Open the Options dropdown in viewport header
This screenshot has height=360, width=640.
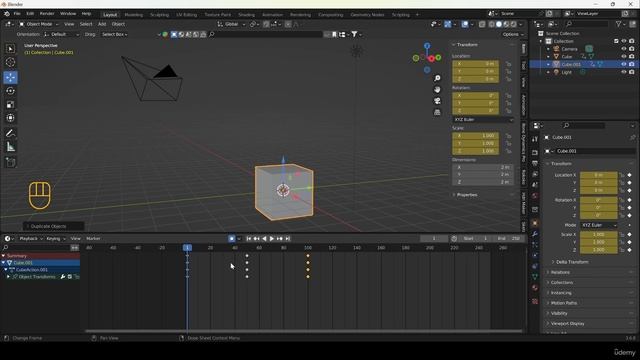(x=513, y=35)
